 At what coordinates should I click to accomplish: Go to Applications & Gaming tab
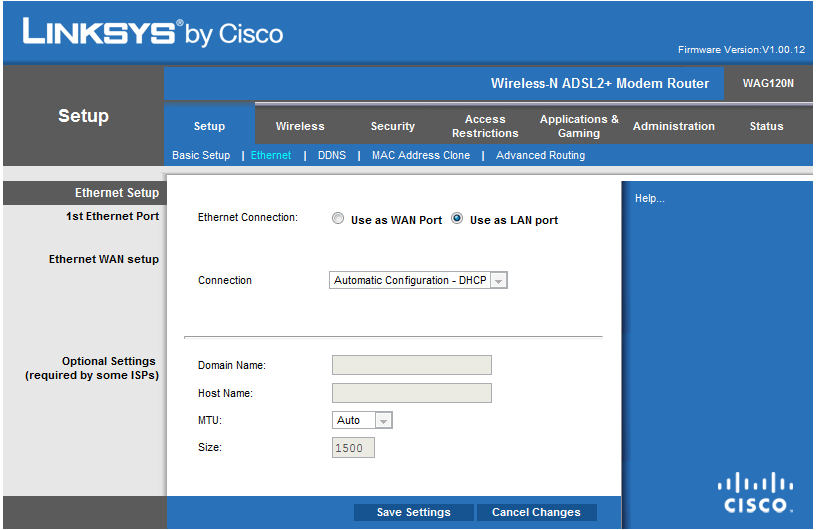click(579, 127)
